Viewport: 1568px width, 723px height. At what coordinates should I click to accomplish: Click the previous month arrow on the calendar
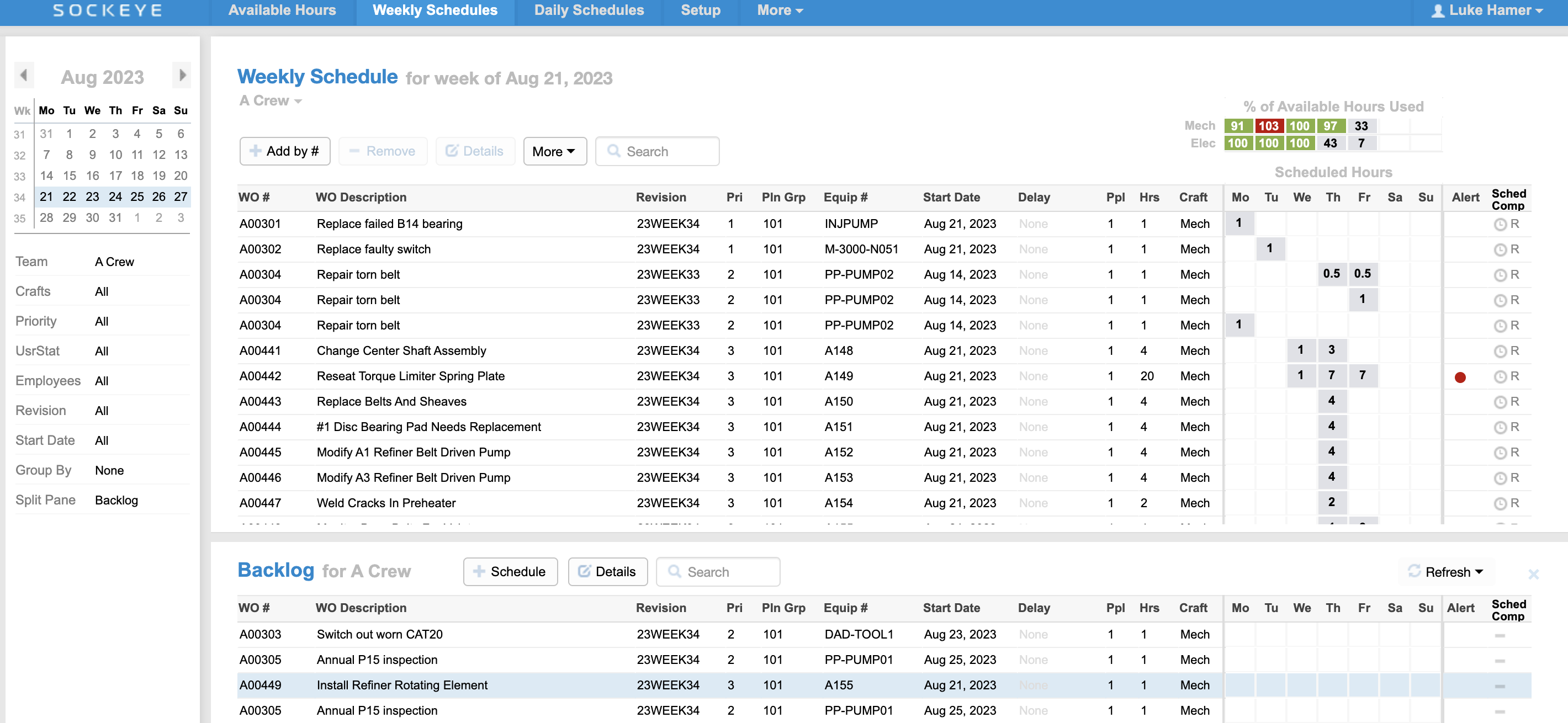[x=24, y=75]
